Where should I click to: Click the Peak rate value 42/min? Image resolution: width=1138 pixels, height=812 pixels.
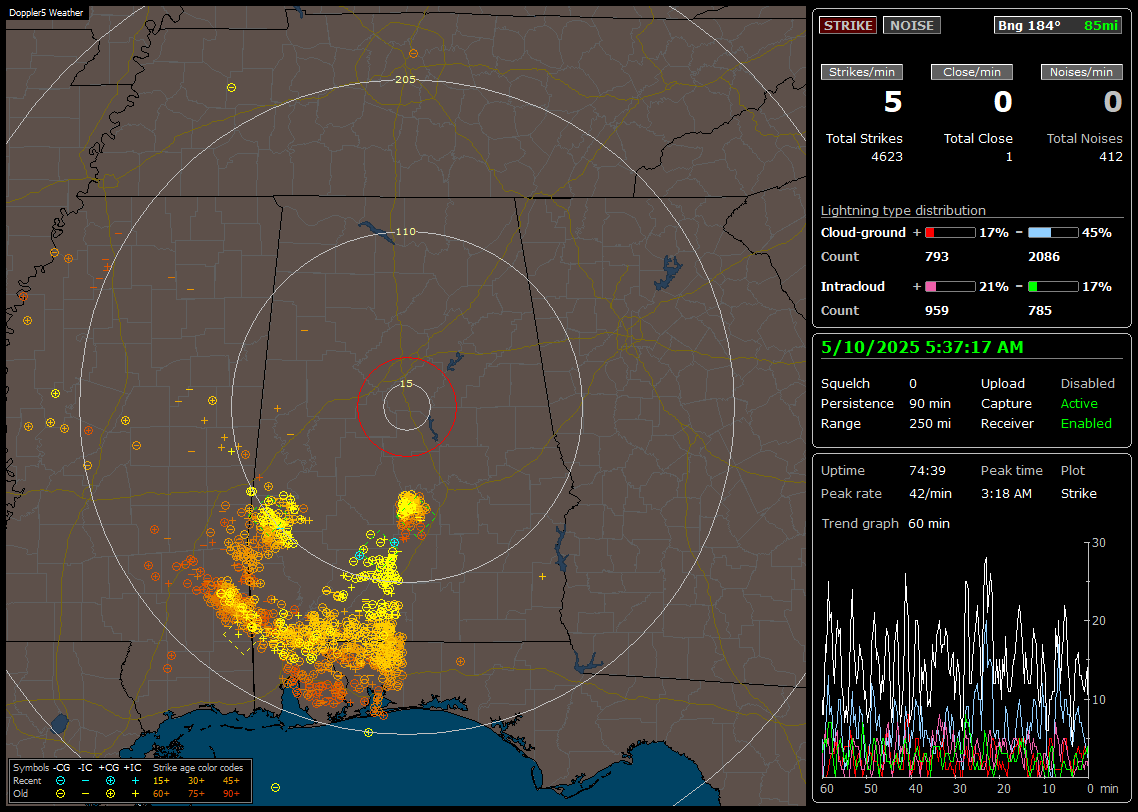(x=930, y=493)
